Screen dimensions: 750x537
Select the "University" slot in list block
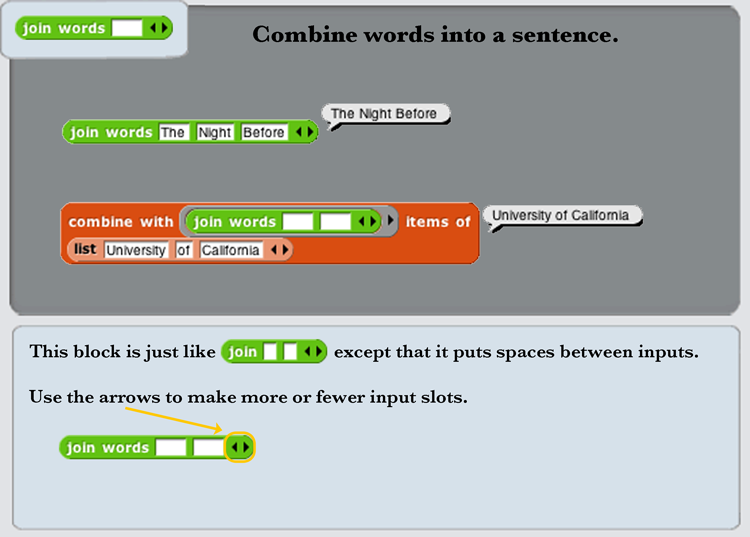pyautogui.click(x=136, y=250)
